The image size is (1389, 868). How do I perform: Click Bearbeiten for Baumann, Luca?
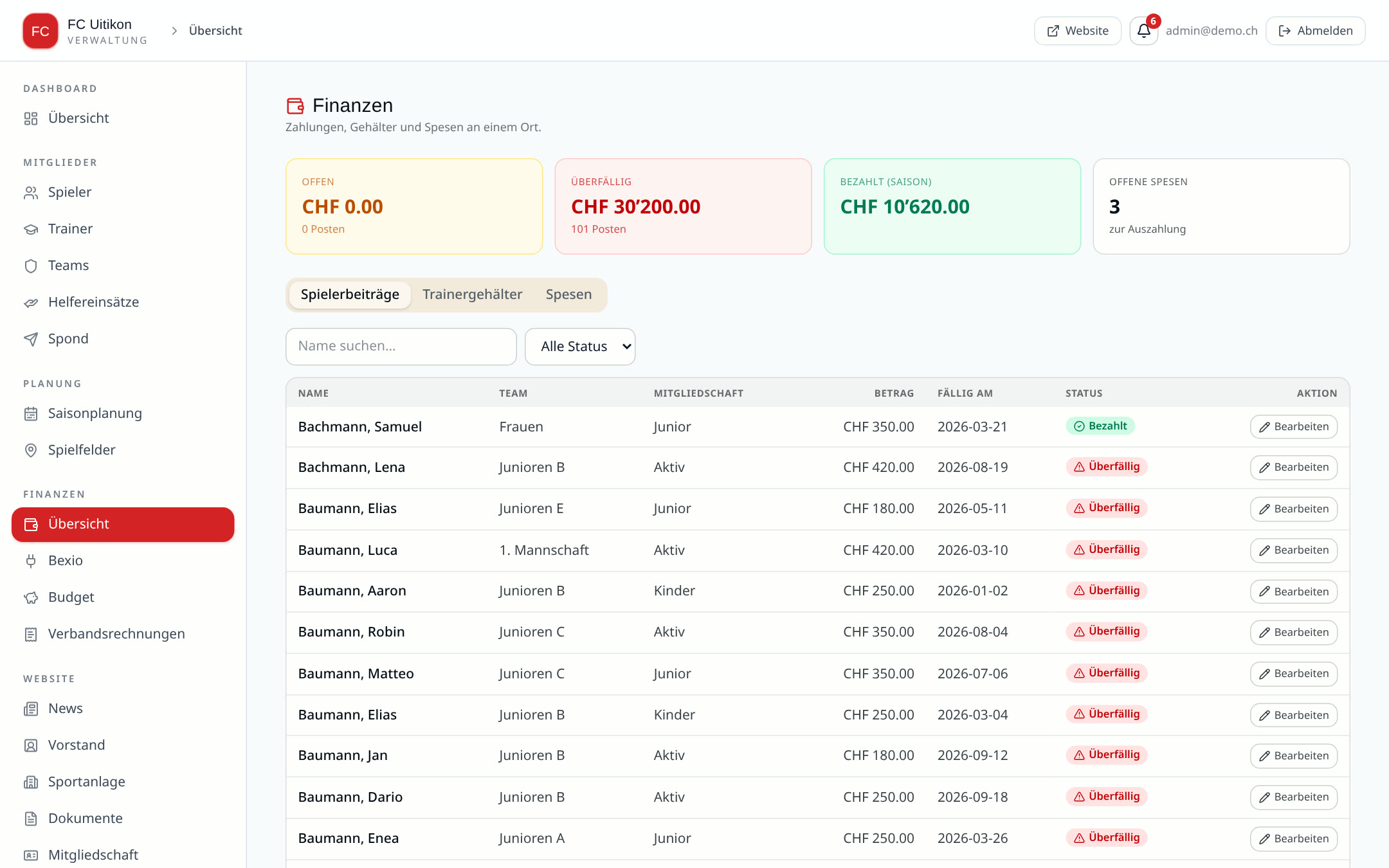coord(1294,550)
